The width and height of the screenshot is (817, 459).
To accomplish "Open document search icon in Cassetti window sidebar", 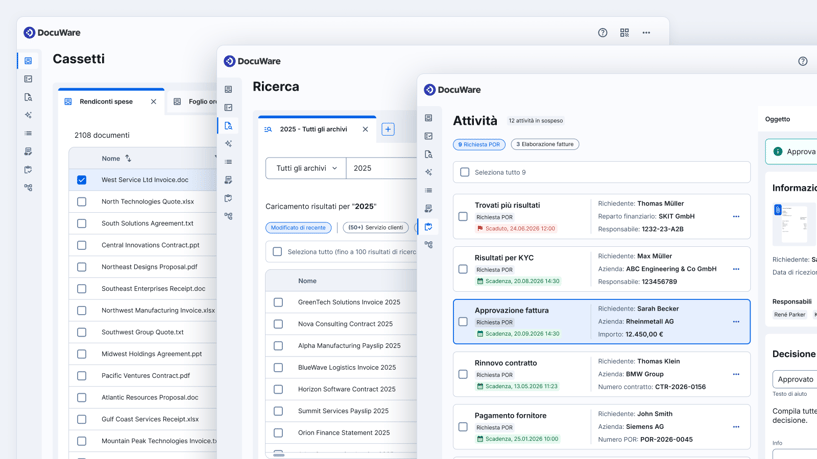I will (28, 97).
